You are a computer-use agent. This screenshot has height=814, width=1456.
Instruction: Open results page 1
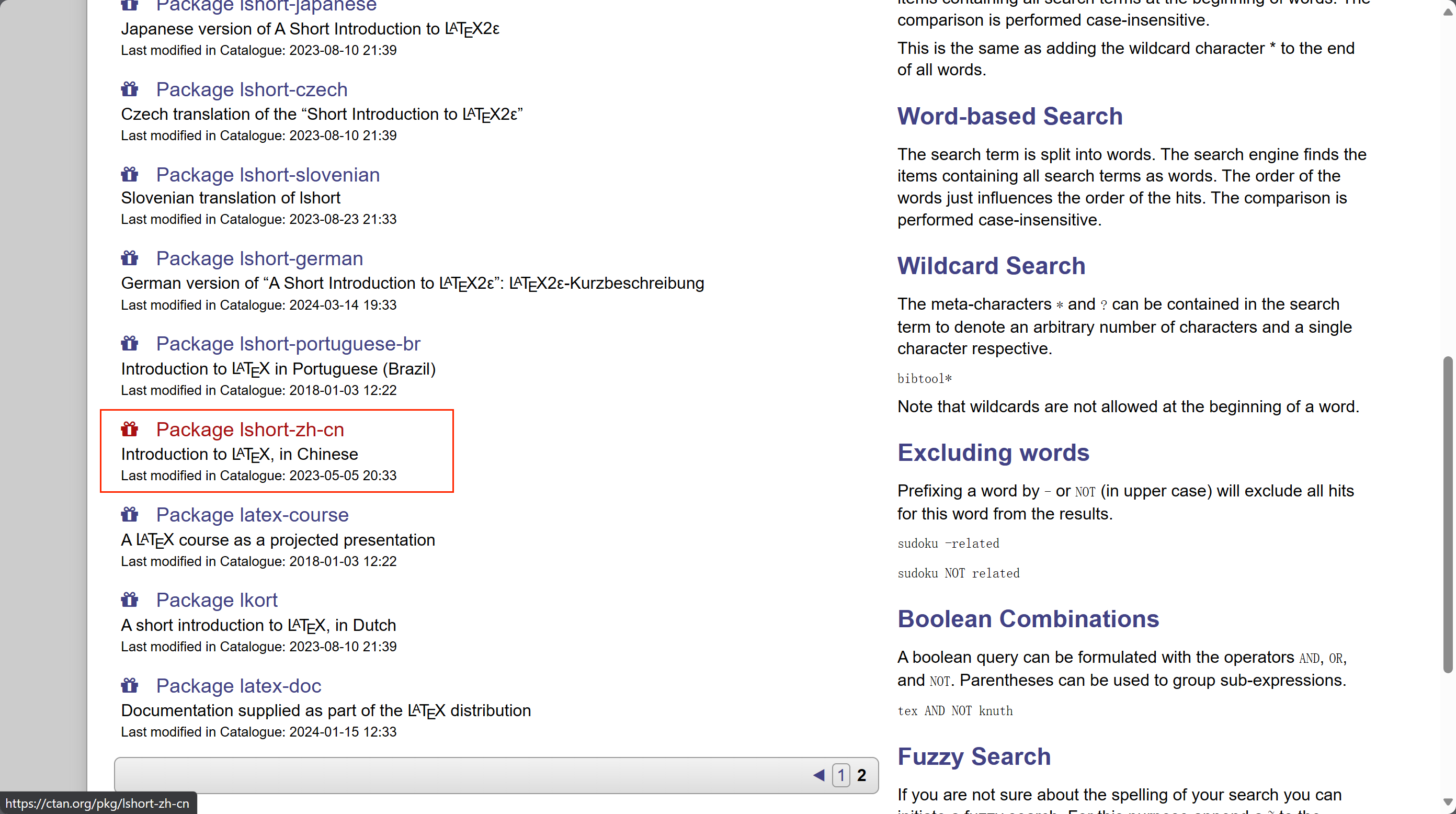pos(840,775)
